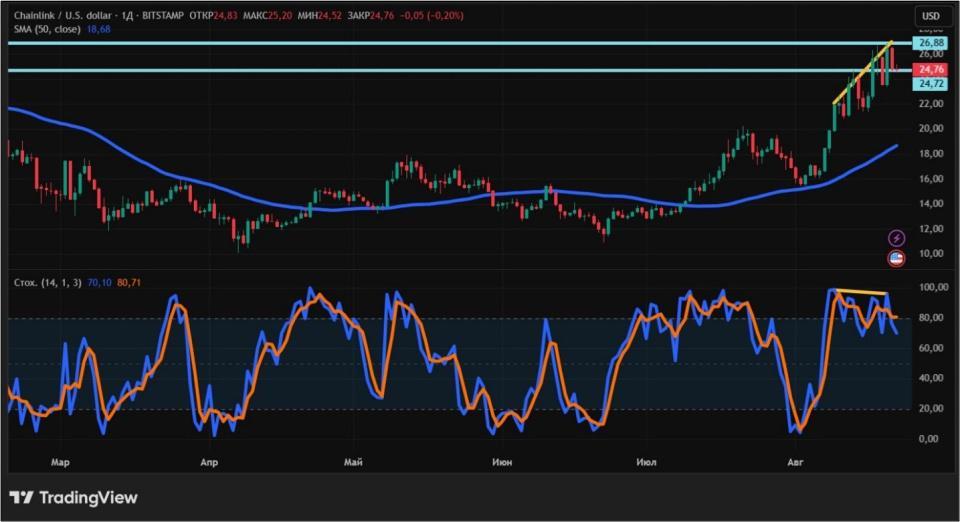Click the Мар label on time axis
Viewport: 960px width, 522px height.
[61, 463]
